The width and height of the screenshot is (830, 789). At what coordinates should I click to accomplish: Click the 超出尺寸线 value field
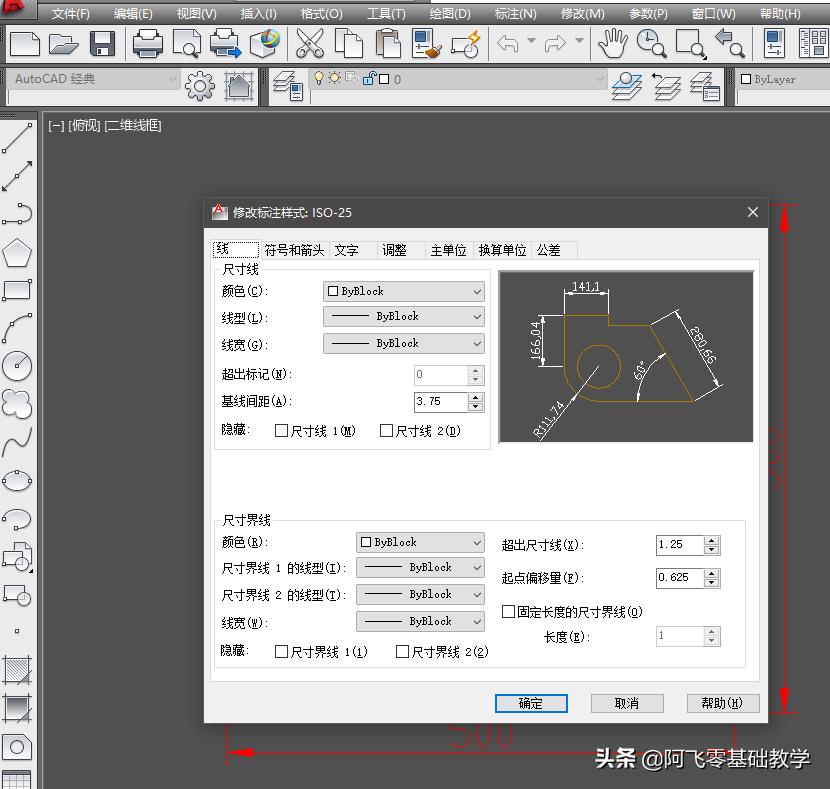[x=681, y=544]
